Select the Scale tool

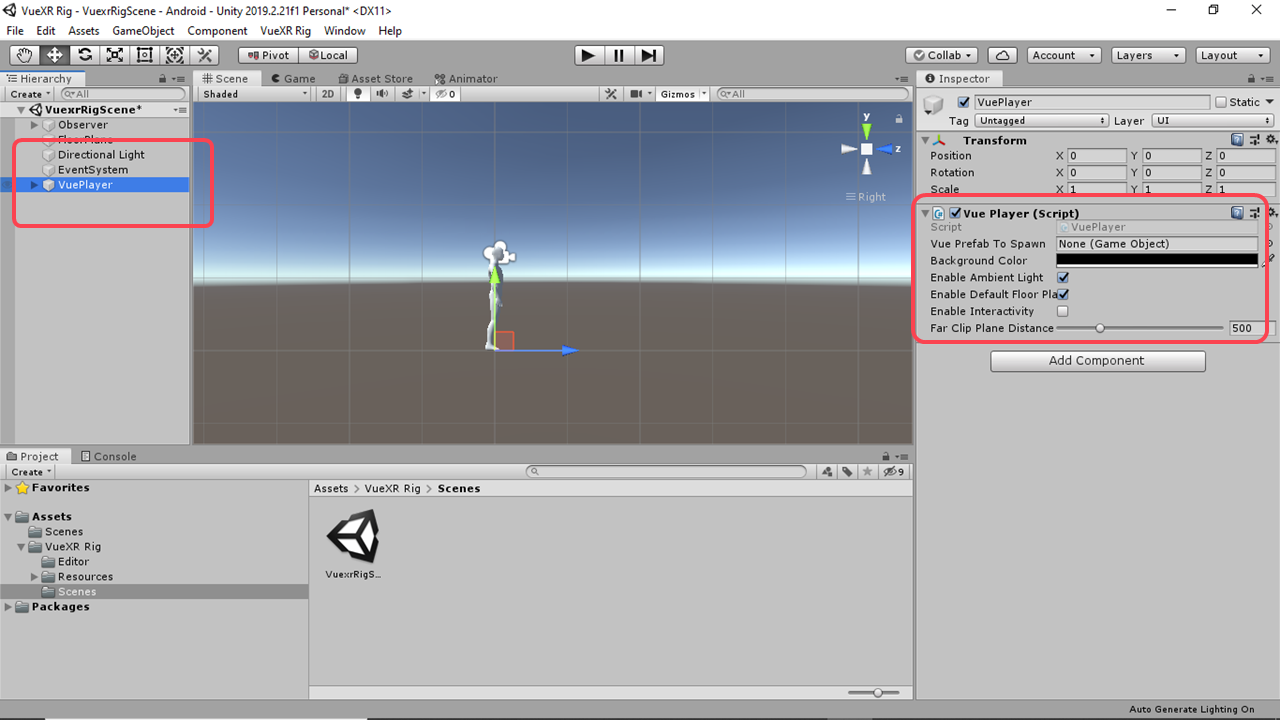115,55
